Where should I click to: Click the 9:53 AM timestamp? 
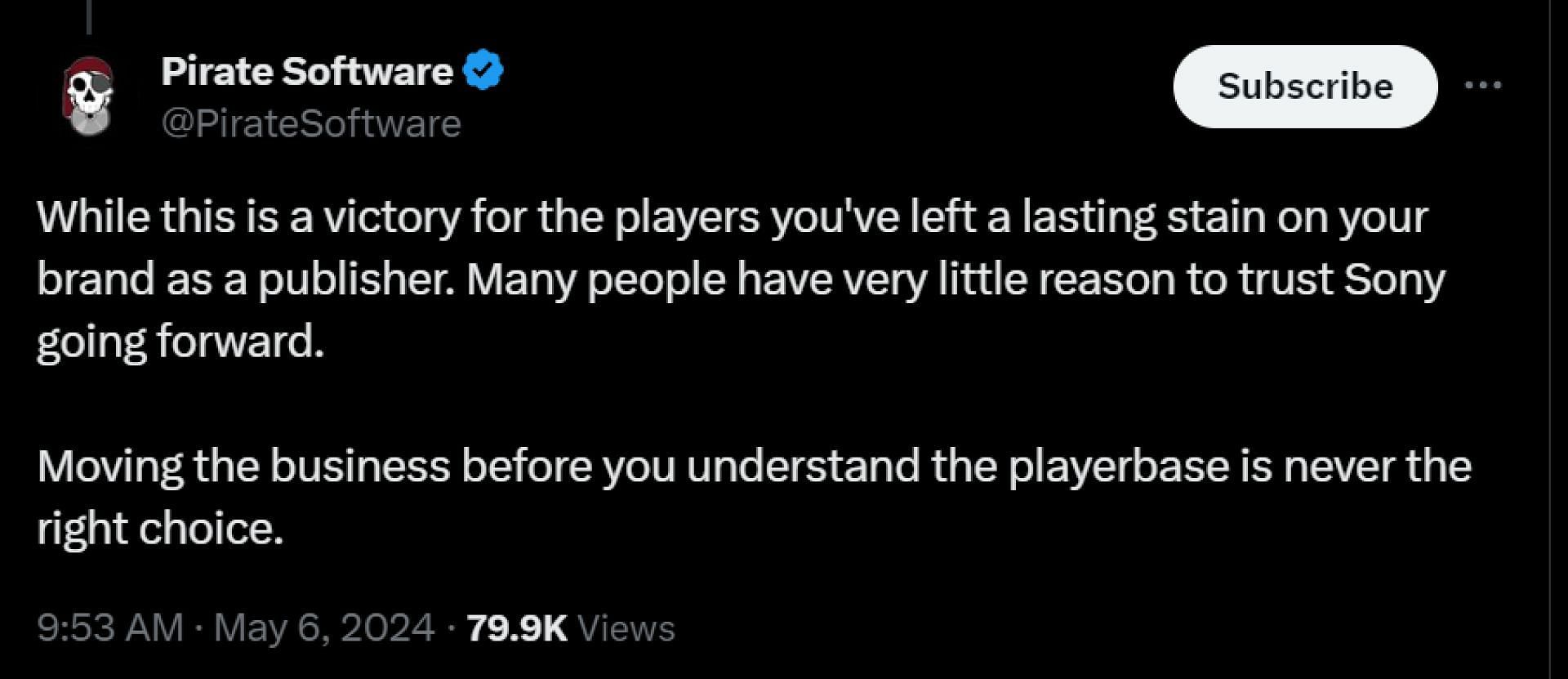pyautogui.click(x=110, y=628)
